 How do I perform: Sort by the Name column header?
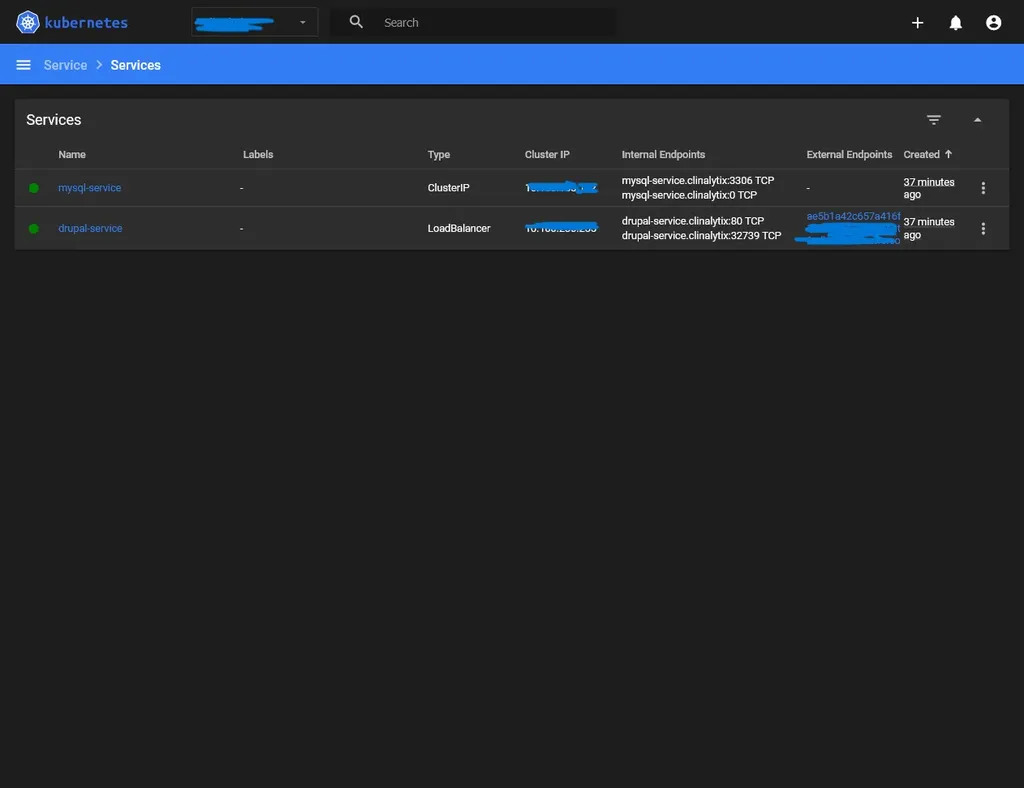tap(72, 155)
